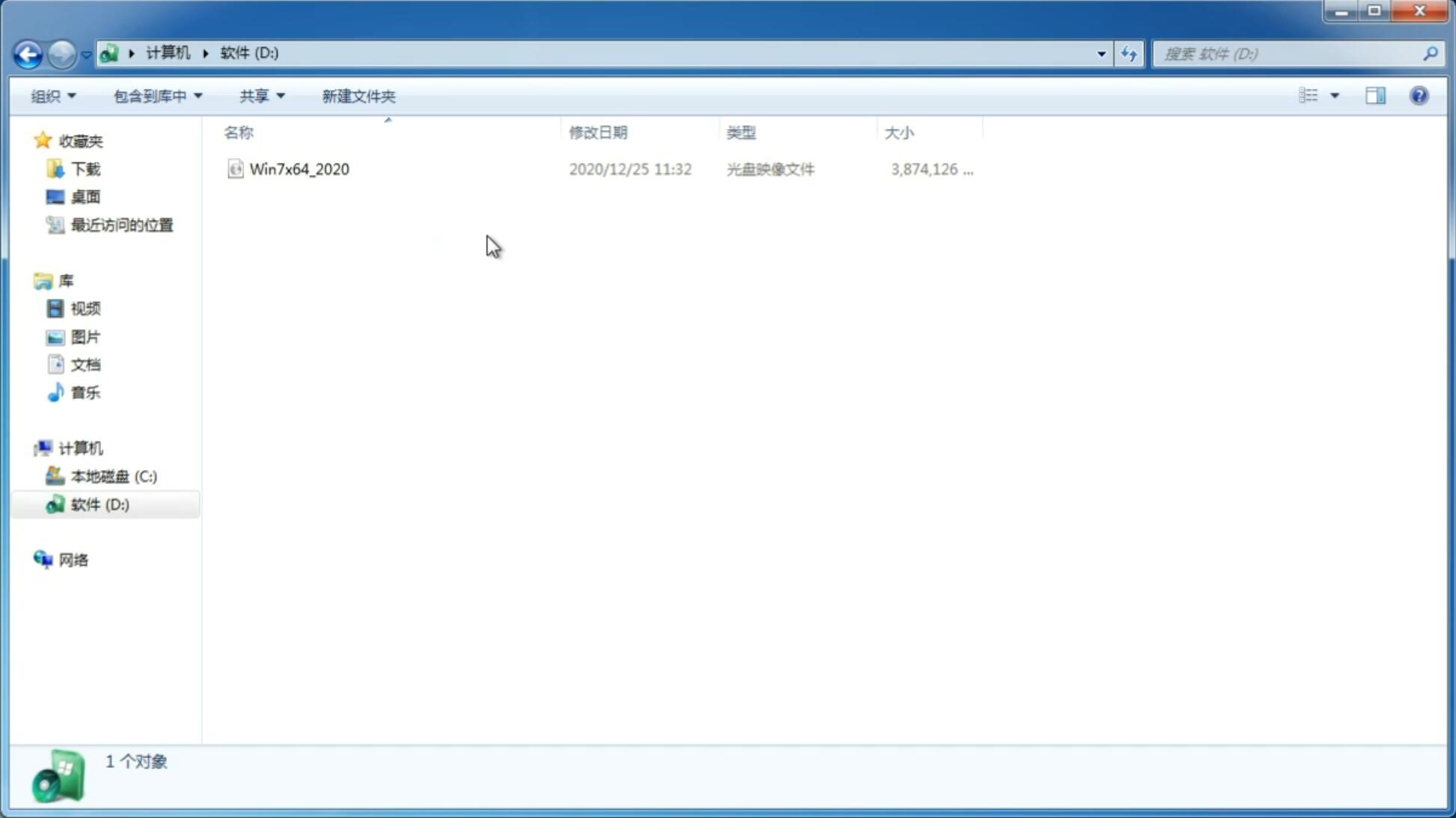Click 新建文件夹 (New Folder) button
Screen dimensions: 1456x818
click(358, 95)
